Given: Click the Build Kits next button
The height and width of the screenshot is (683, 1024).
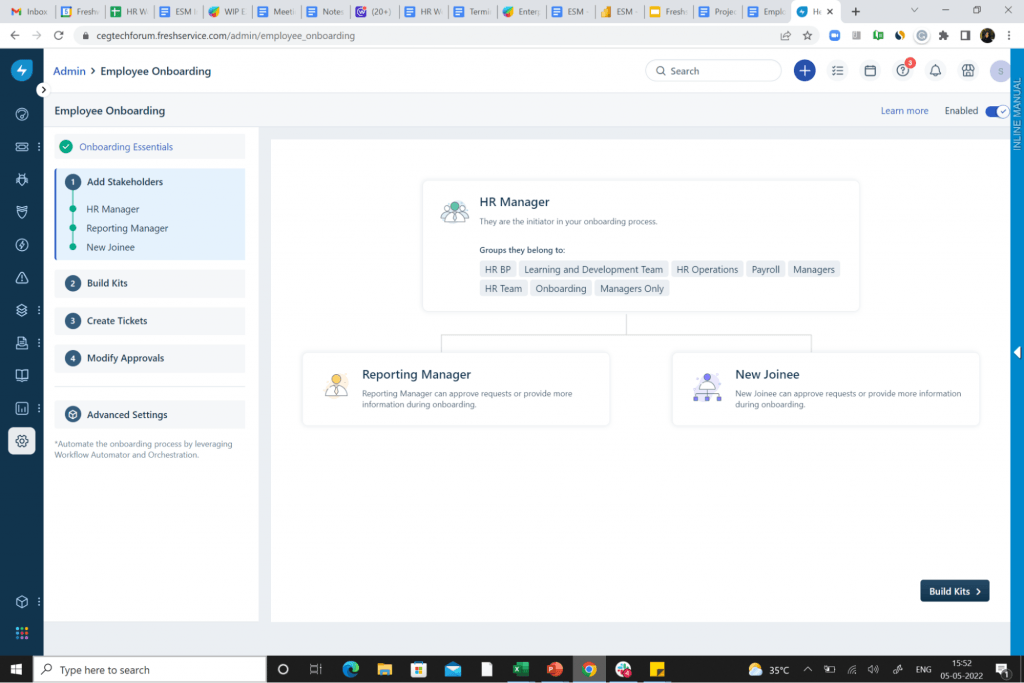Looking at the screenshot, I should (x=954, y=591).
